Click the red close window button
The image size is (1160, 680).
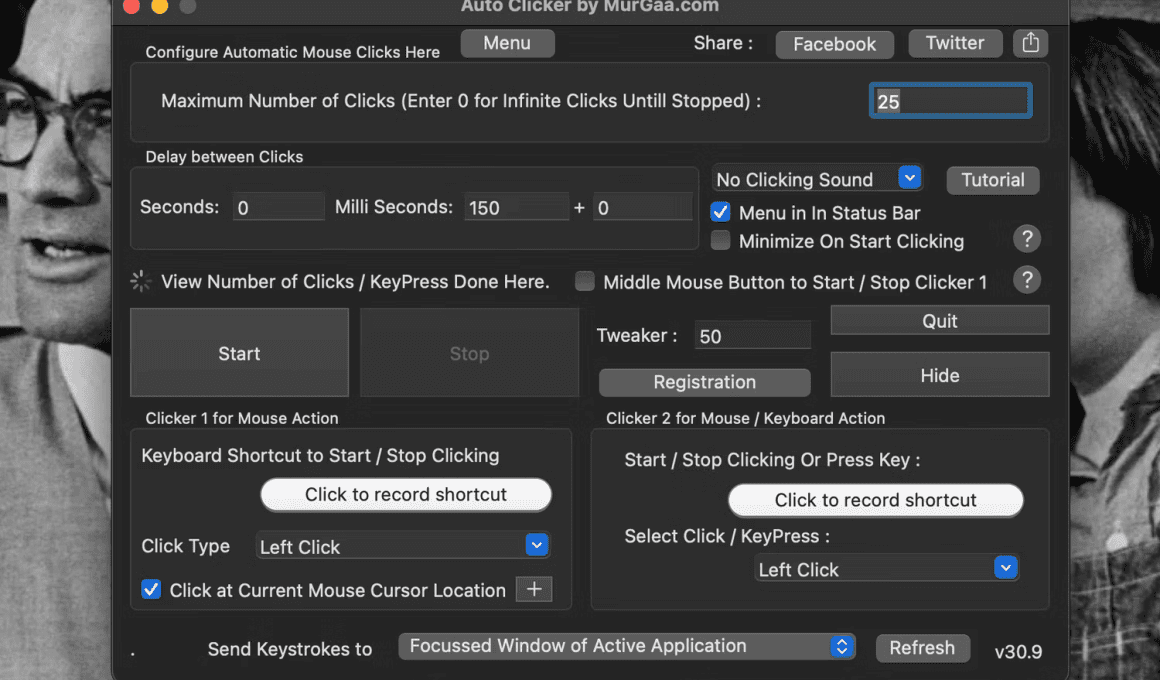[x=131, y=6]
